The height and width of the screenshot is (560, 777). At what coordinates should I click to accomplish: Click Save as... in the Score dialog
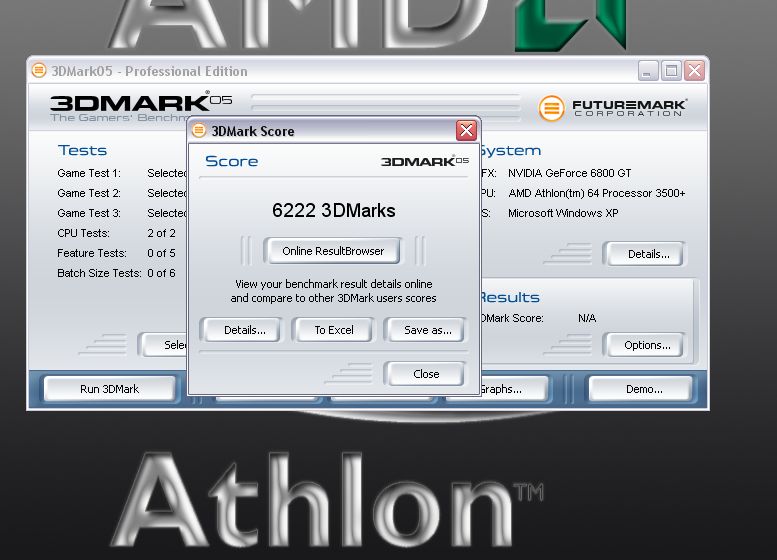427,330
